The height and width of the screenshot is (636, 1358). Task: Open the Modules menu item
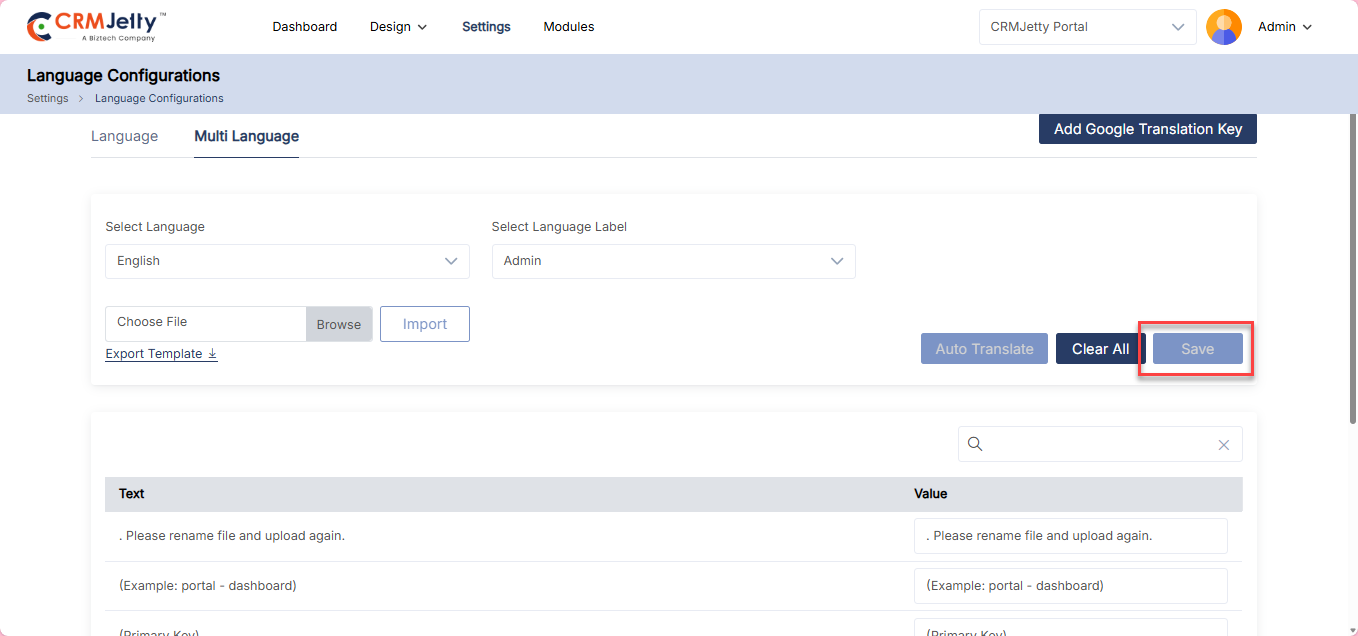click(568, 27)
